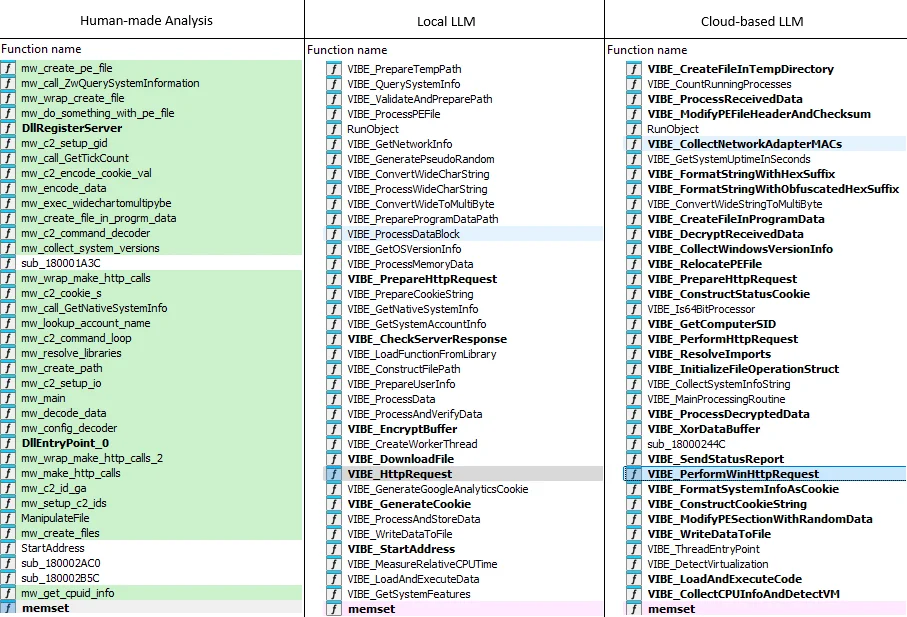This screenshot has width=907, height=617.
Task: Select VIBE_FormatStringWithObfuscatedHexSuffix function
Action: (765, 189)
